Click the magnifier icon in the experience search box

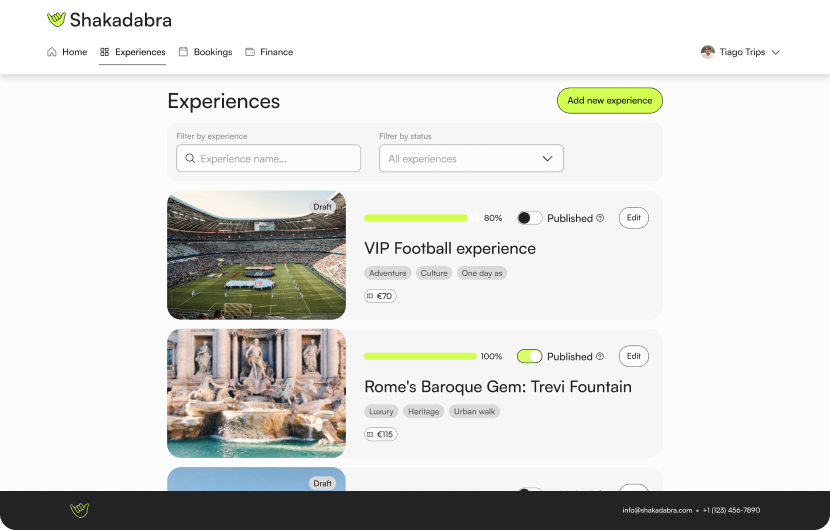[x=190, y=158]
